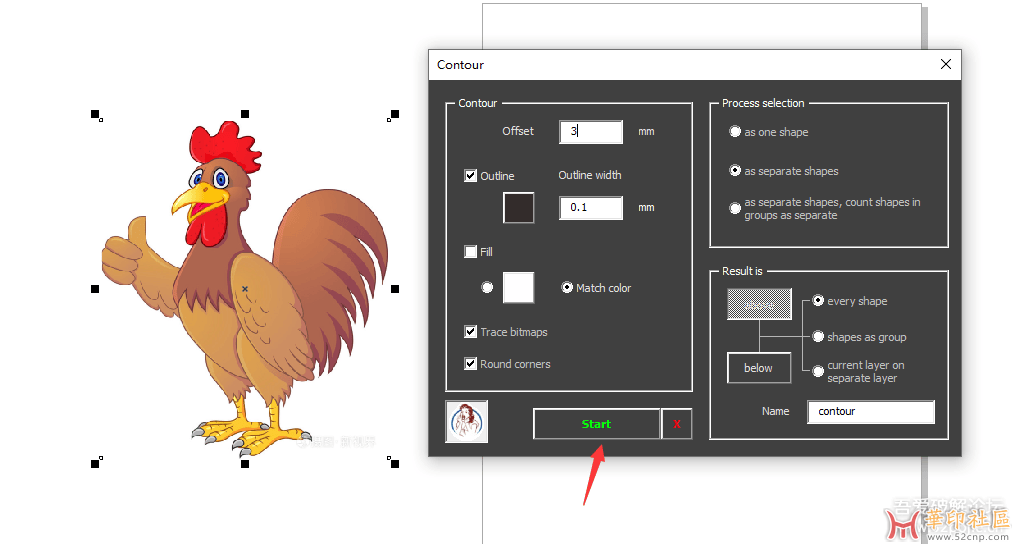The image size is (1013, 544).
Task: Click the Offset value input field
Action: point(591,132)
